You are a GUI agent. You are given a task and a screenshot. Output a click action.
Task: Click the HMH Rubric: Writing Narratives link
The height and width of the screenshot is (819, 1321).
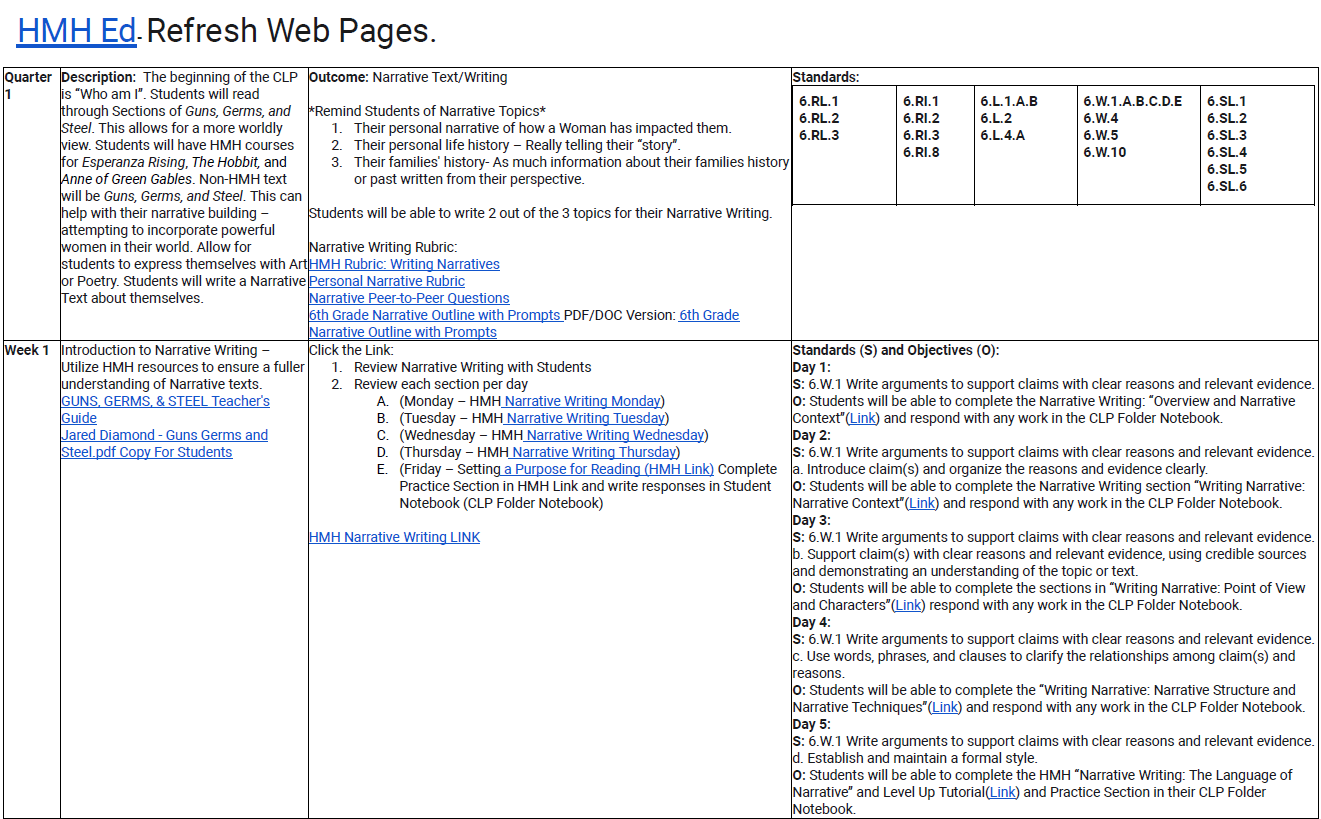tap(403, 264)
